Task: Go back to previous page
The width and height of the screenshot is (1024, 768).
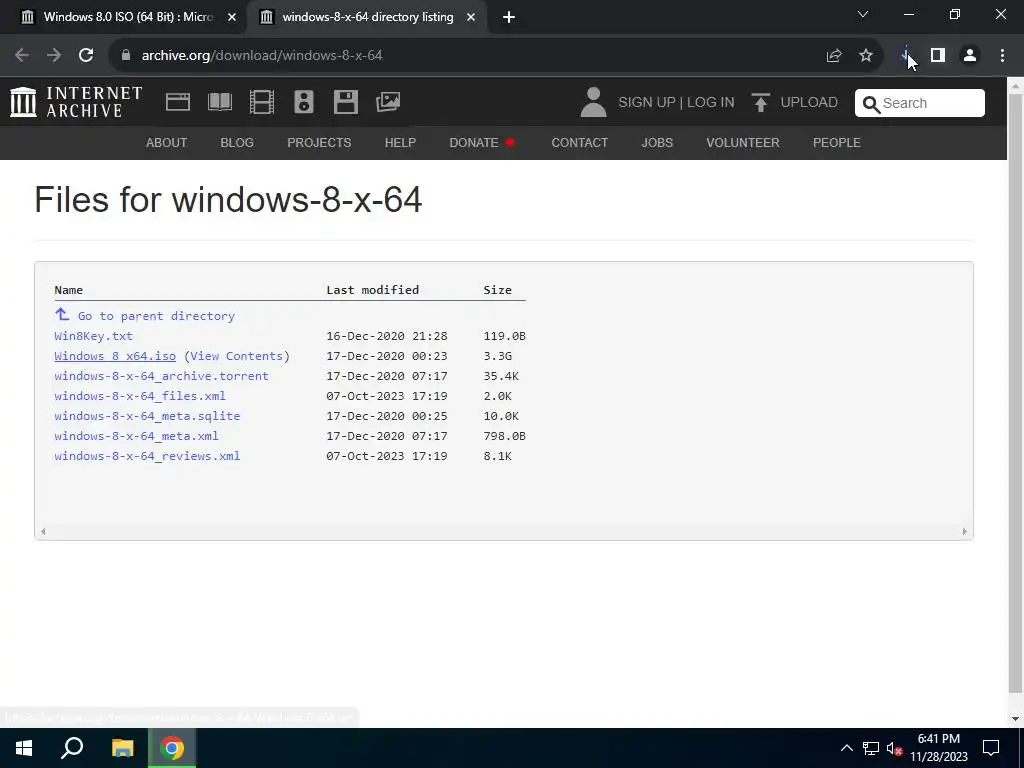Action: pos(22,56)
